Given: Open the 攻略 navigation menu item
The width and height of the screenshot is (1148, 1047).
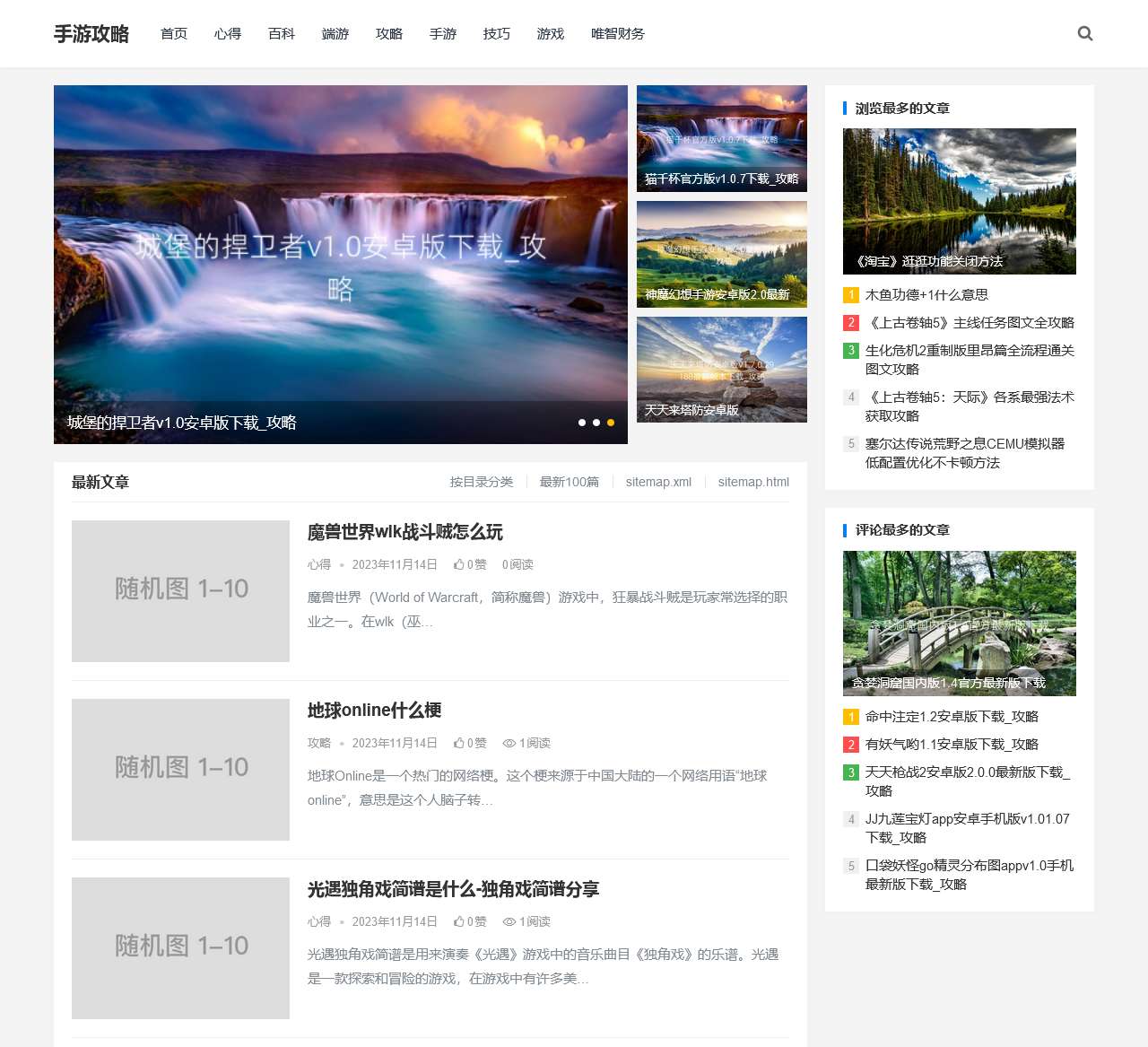Looking at the screenshot, I should click(x=389, y=34).
